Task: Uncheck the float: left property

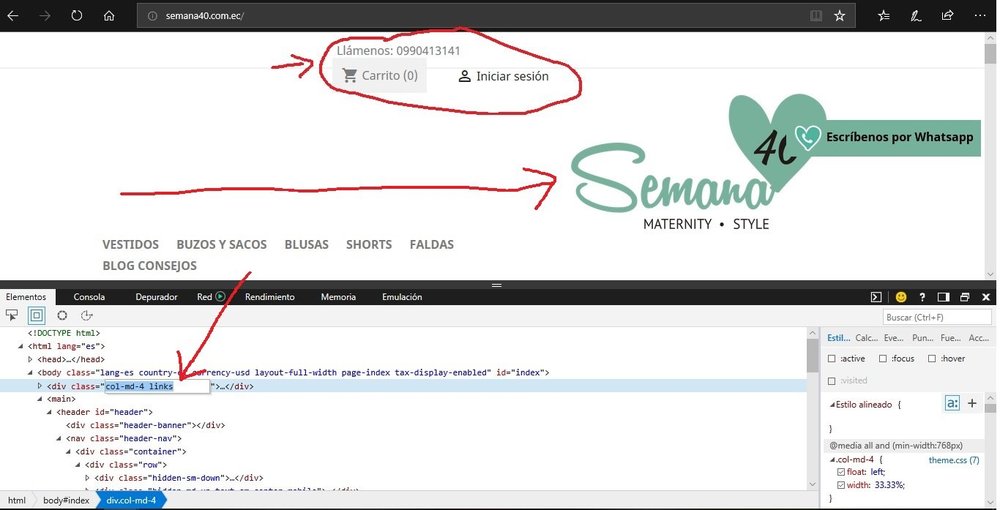Action: (x=841, y=472)
